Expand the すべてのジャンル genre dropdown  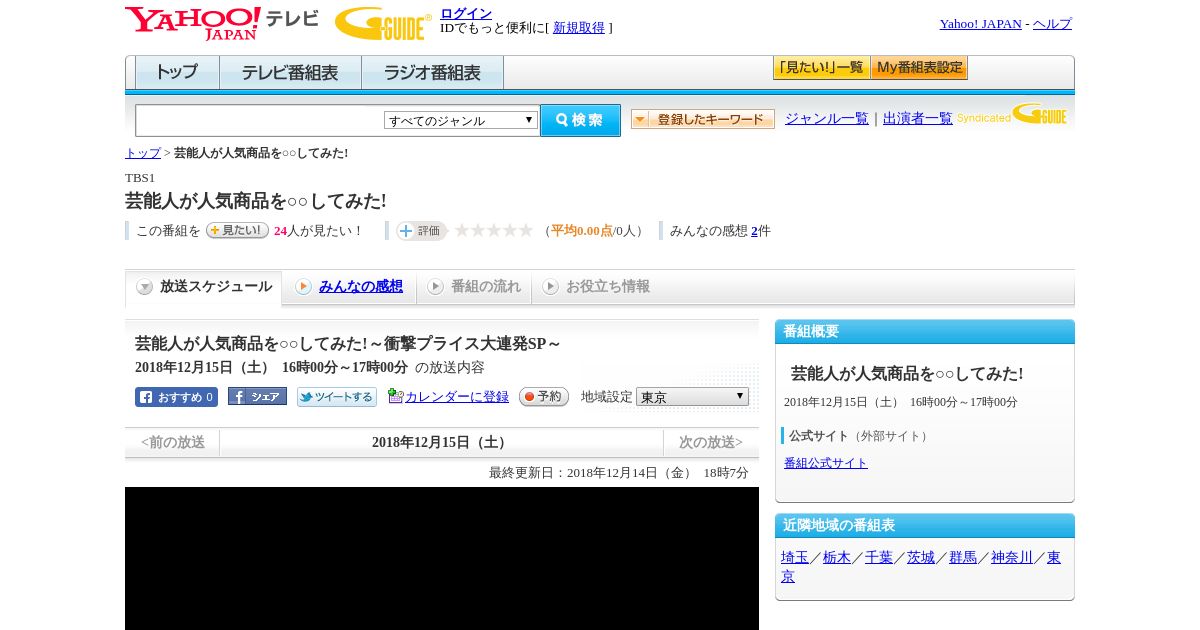tap(461, 120)
